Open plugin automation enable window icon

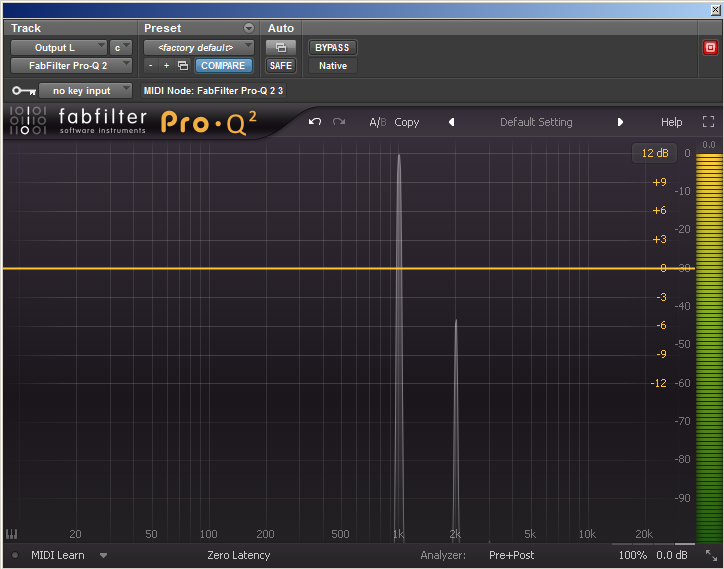281,48
